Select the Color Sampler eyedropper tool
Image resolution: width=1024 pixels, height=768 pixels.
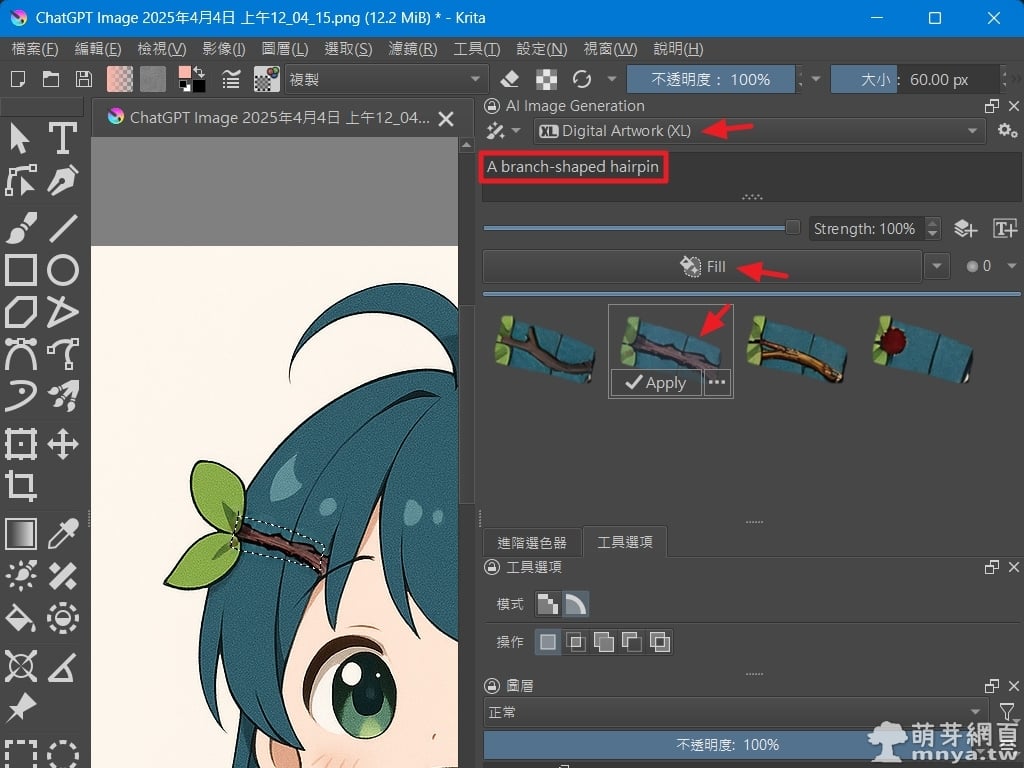click(63, 533)
